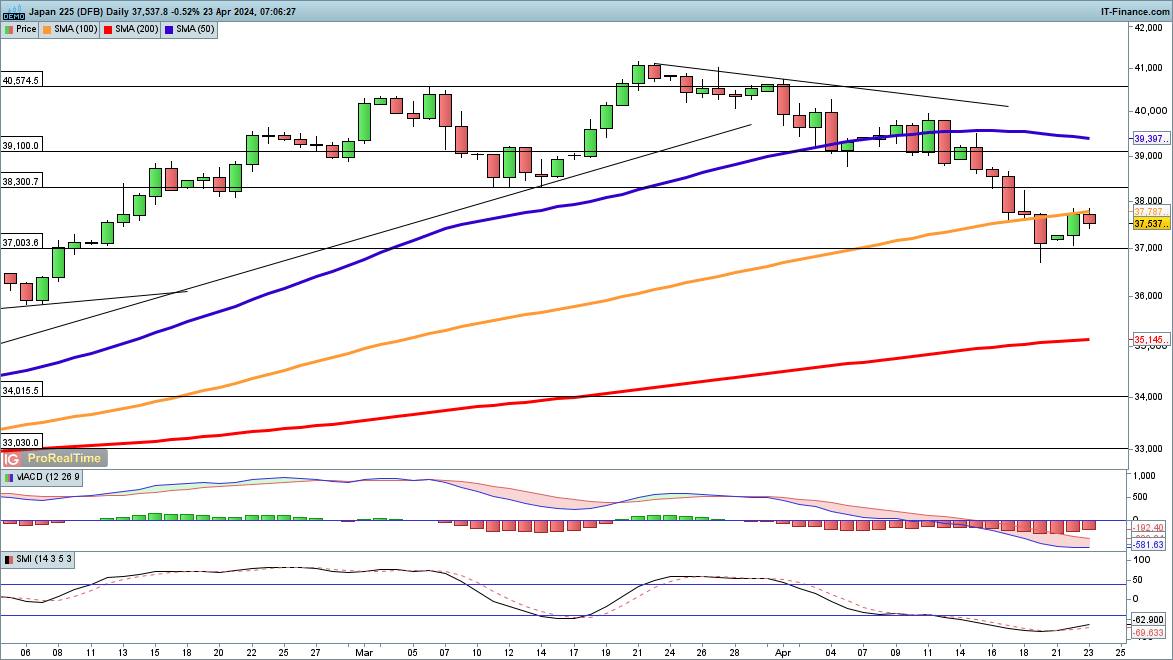1173x660 pixels.
Task: Click the 37,537 current price tag
Action: (x=1150, y=223)
